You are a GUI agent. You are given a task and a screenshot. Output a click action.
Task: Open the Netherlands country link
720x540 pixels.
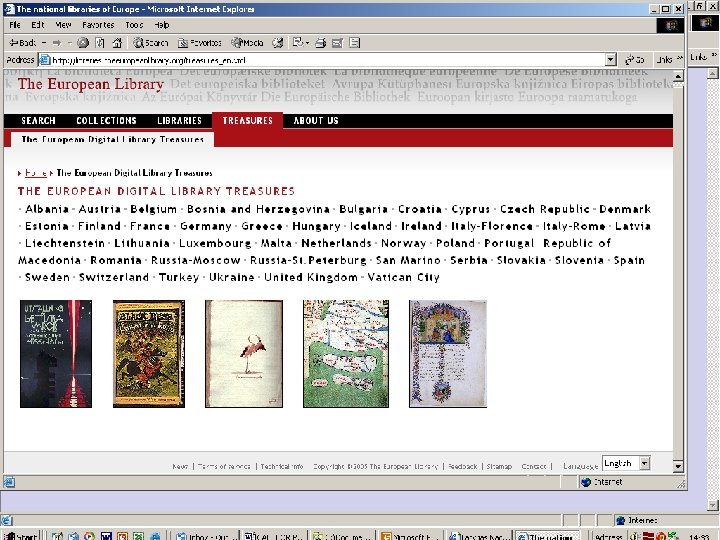[336, 243]
